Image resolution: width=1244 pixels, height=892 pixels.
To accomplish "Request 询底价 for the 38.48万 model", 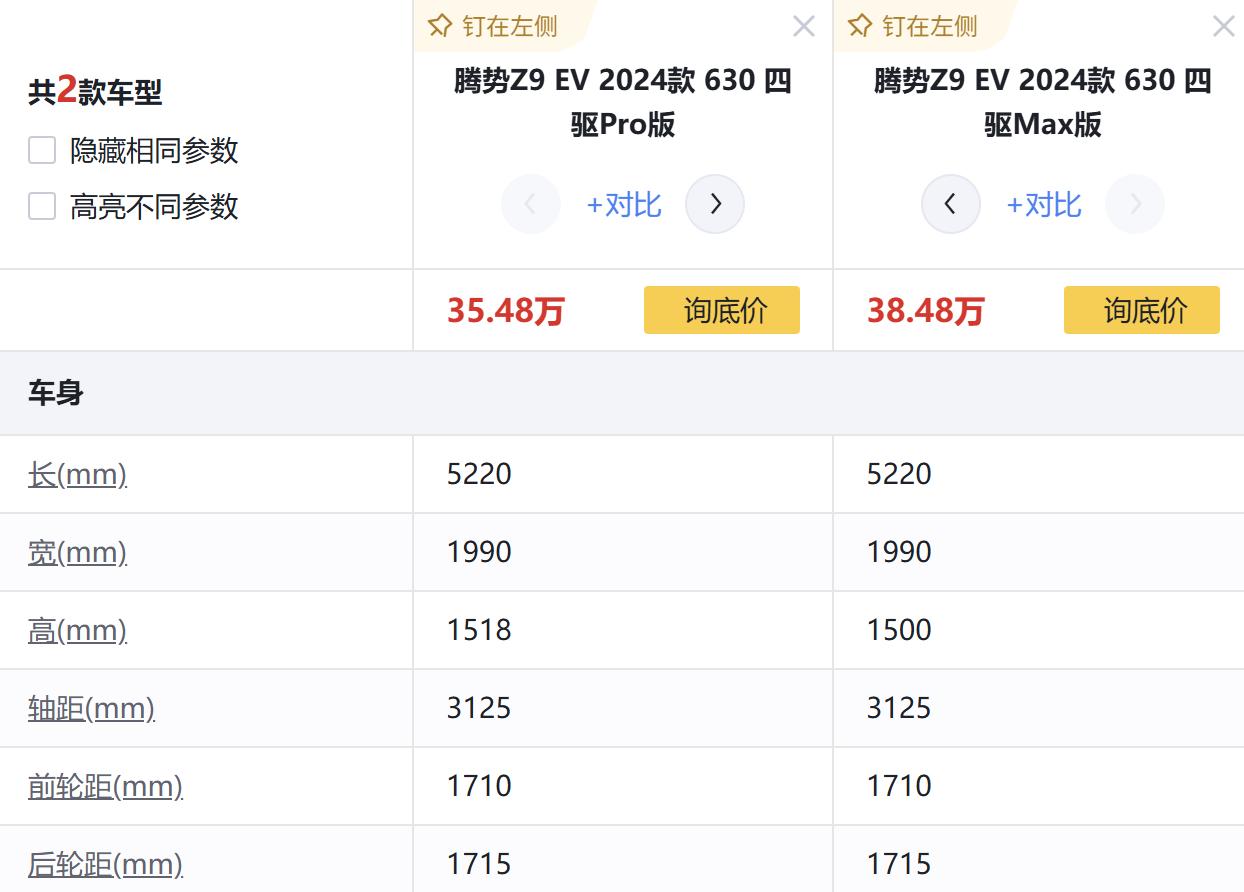I will (1141, 310).
